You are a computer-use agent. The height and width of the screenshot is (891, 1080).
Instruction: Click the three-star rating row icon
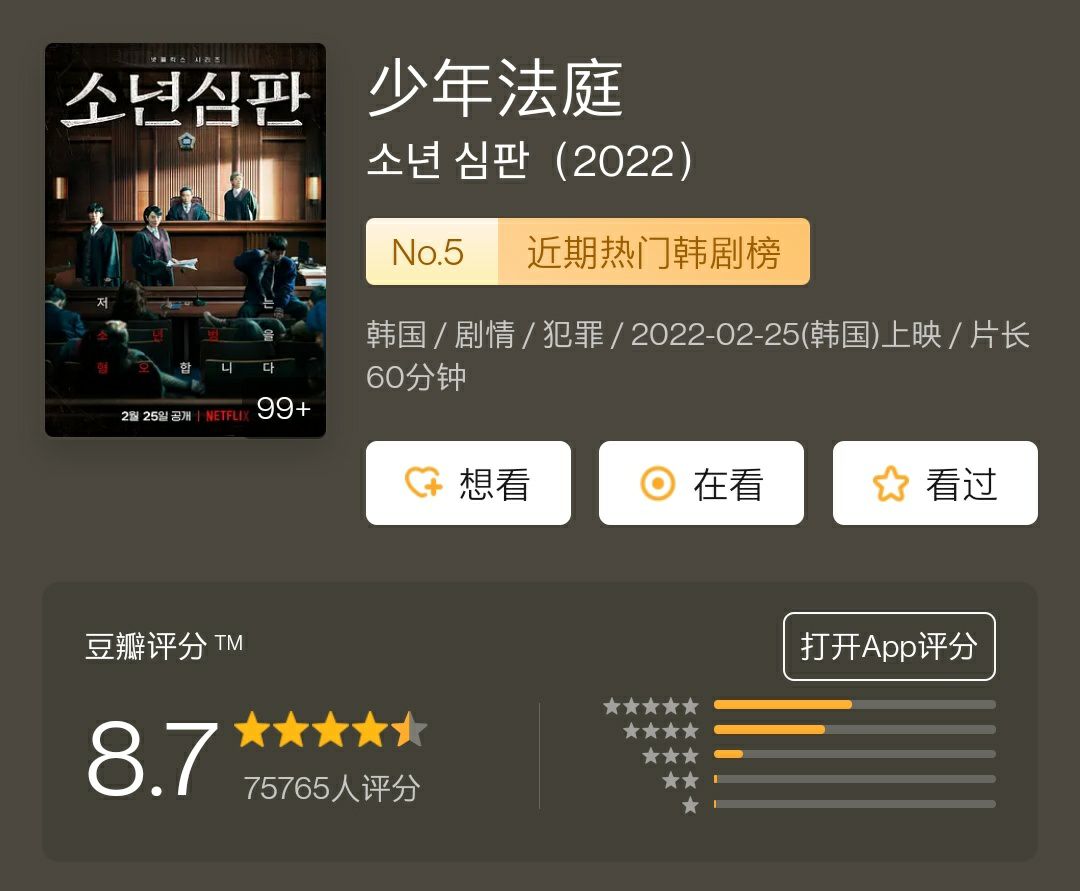pyautogui.click(x=670, y=755)
